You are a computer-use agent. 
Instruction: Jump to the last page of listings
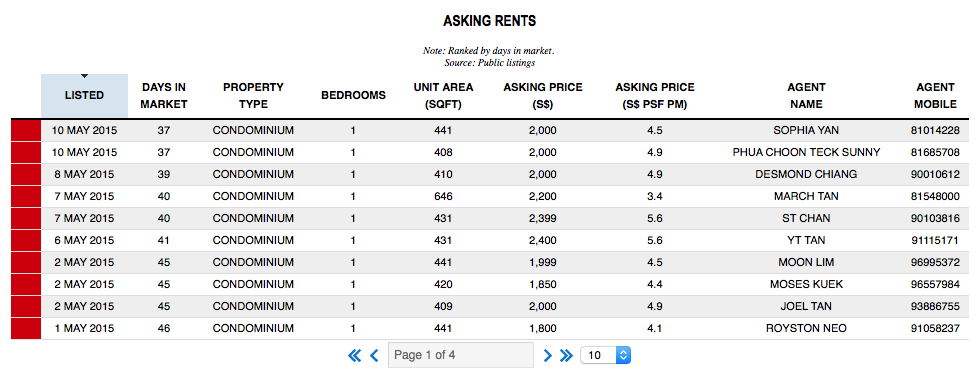point(566,356)
